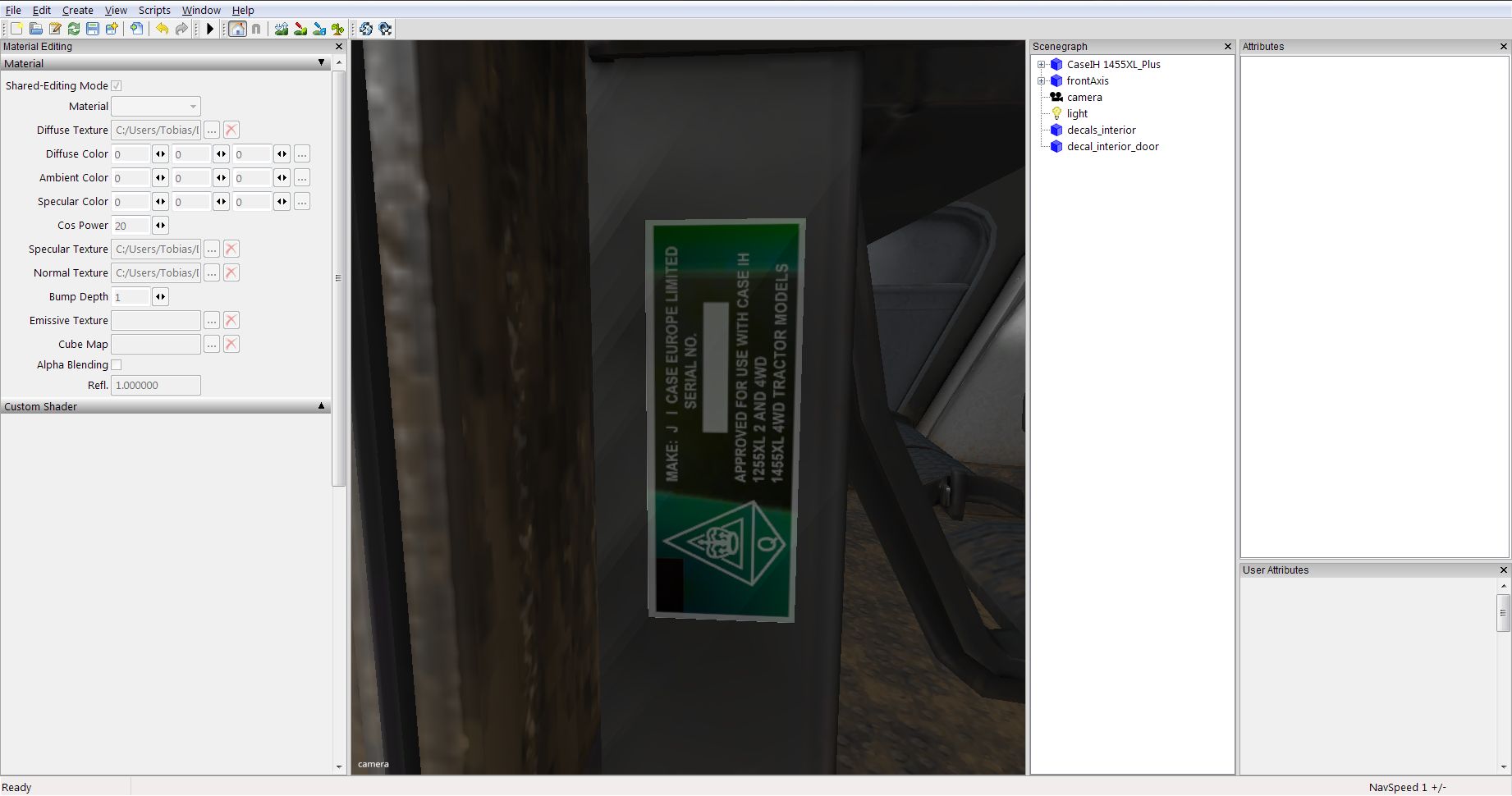
Task: Click the Diffuse Texture path field
Action: point(156,130)
